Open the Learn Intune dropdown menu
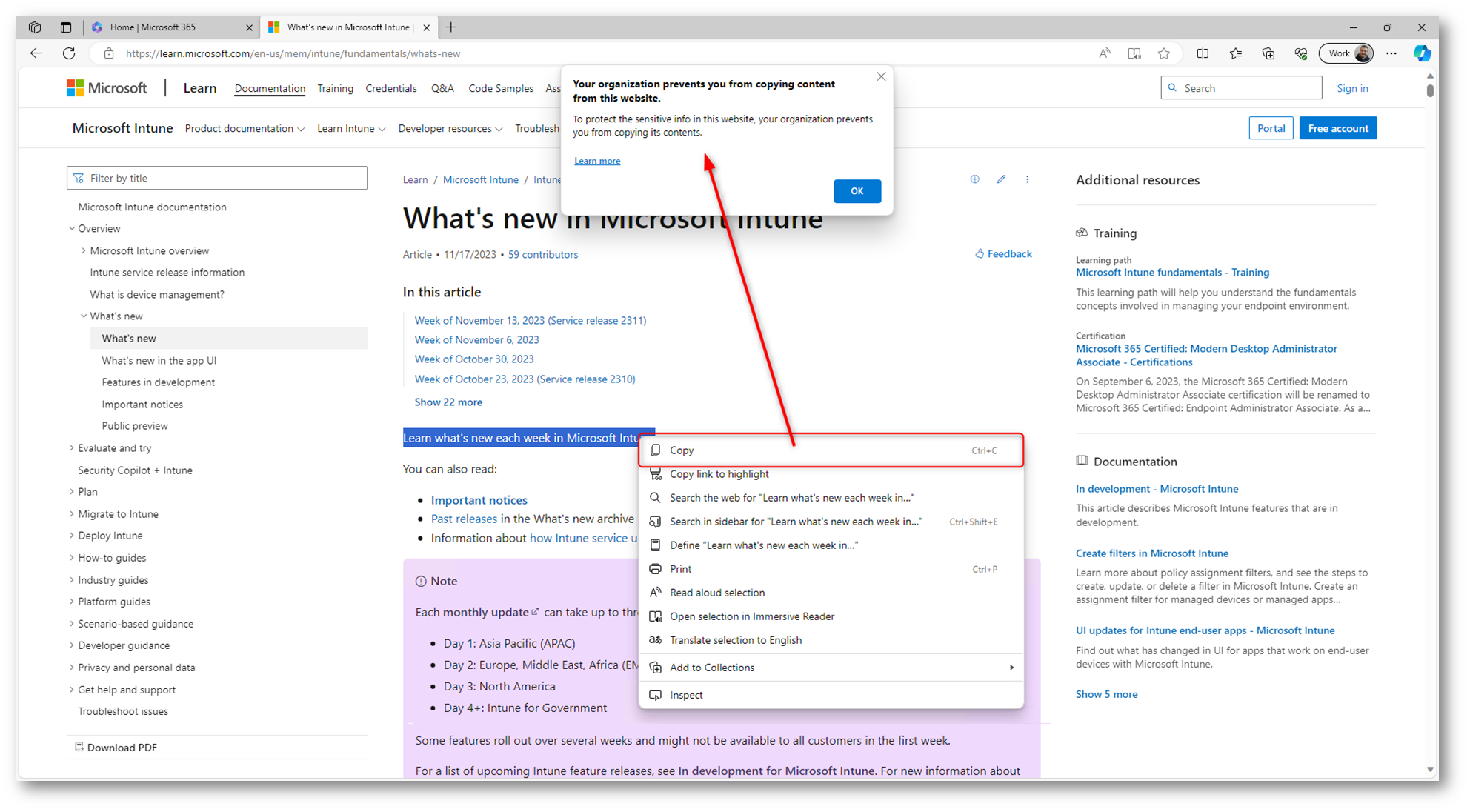The width and height of the screenshot is (1470, 812). pos(350,129)
